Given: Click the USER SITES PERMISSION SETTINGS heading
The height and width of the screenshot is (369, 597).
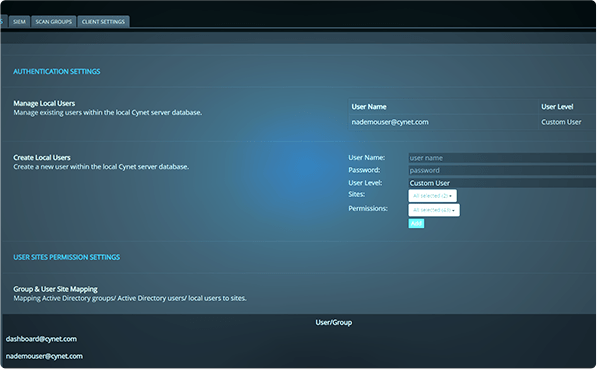Looking at the screenshot, I should 67,257.
